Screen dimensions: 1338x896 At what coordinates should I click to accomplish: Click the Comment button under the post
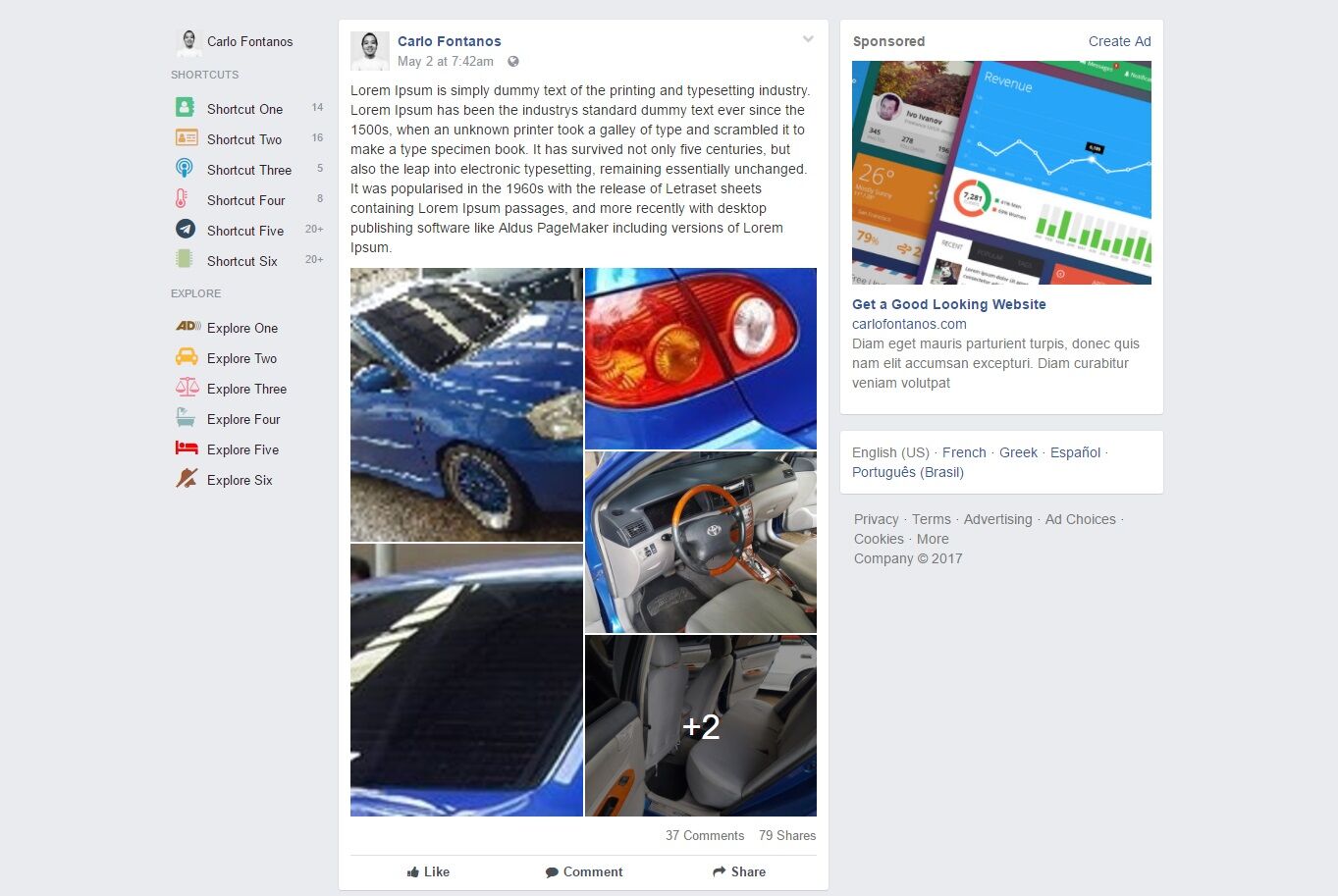pos(584,871)
